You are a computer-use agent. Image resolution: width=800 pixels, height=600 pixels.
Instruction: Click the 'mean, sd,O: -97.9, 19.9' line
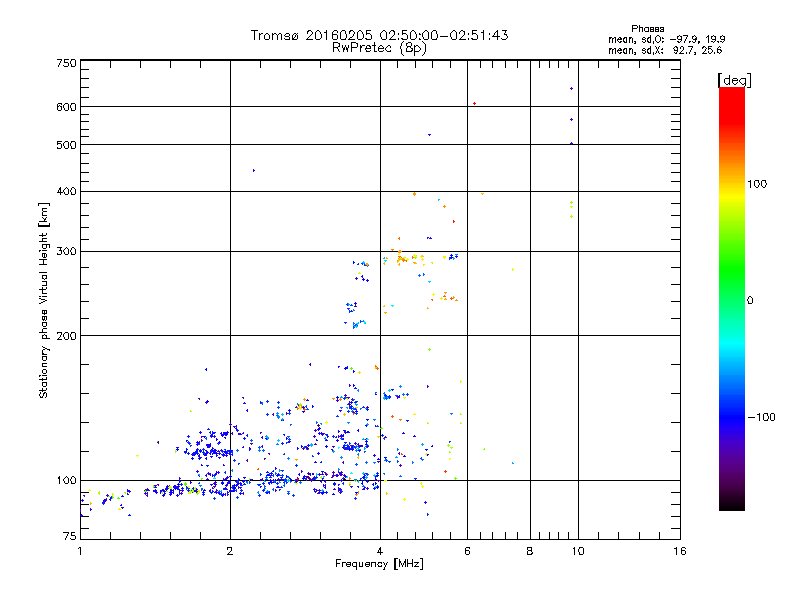click(x=666, y=39)
